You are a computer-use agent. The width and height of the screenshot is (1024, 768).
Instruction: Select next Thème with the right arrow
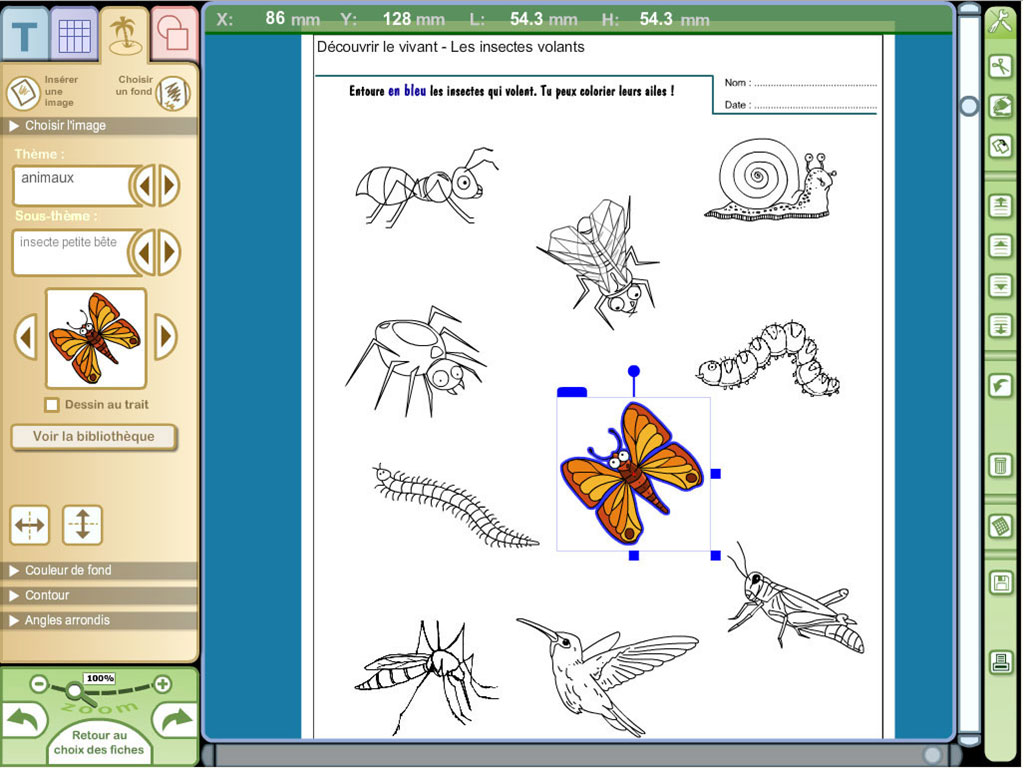tap(169, 185)
